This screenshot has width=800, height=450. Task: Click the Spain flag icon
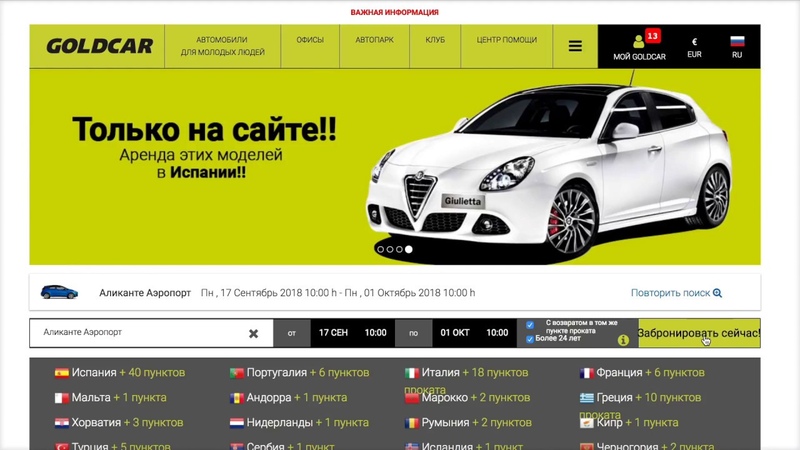click(62, 373)
